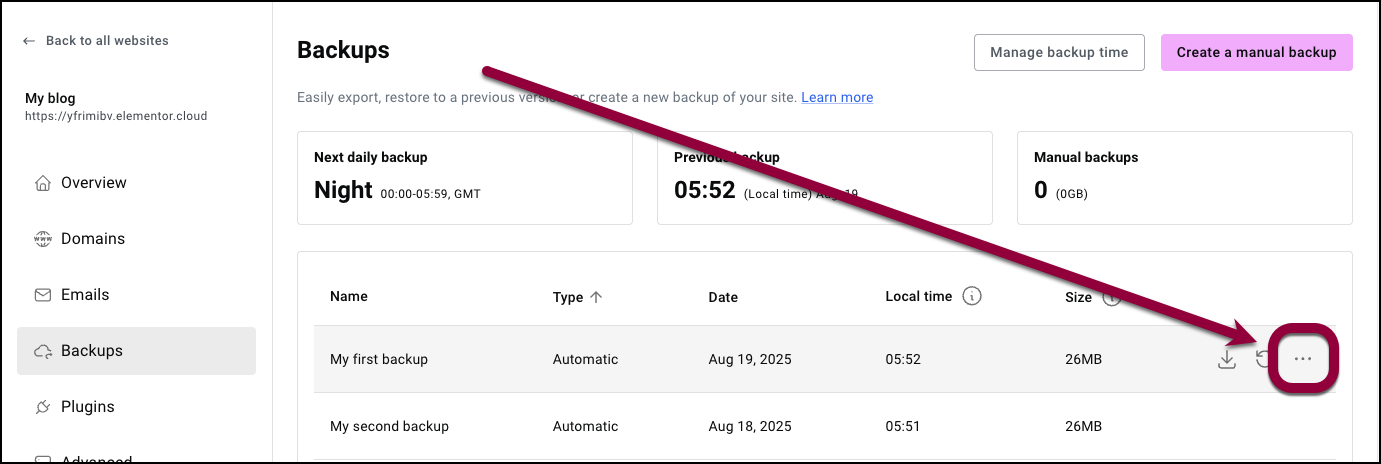Click the Date column header
Screen dimensions: 1381x464
tap(723, 297)
